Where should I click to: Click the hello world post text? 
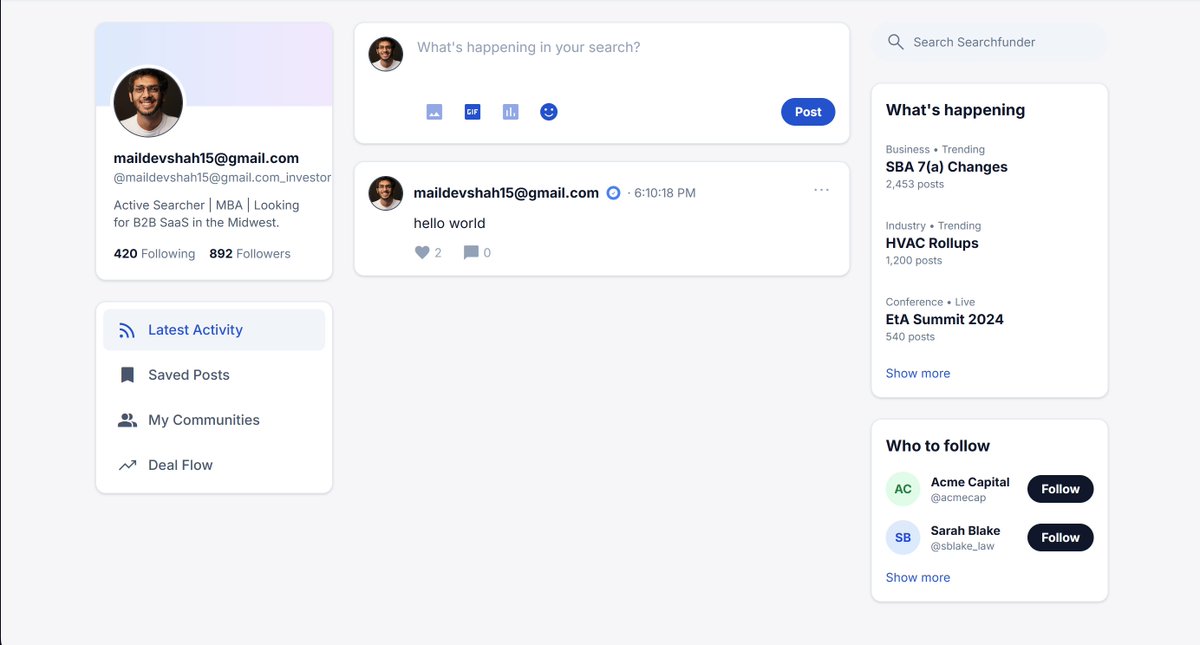(x=449, y=223)
